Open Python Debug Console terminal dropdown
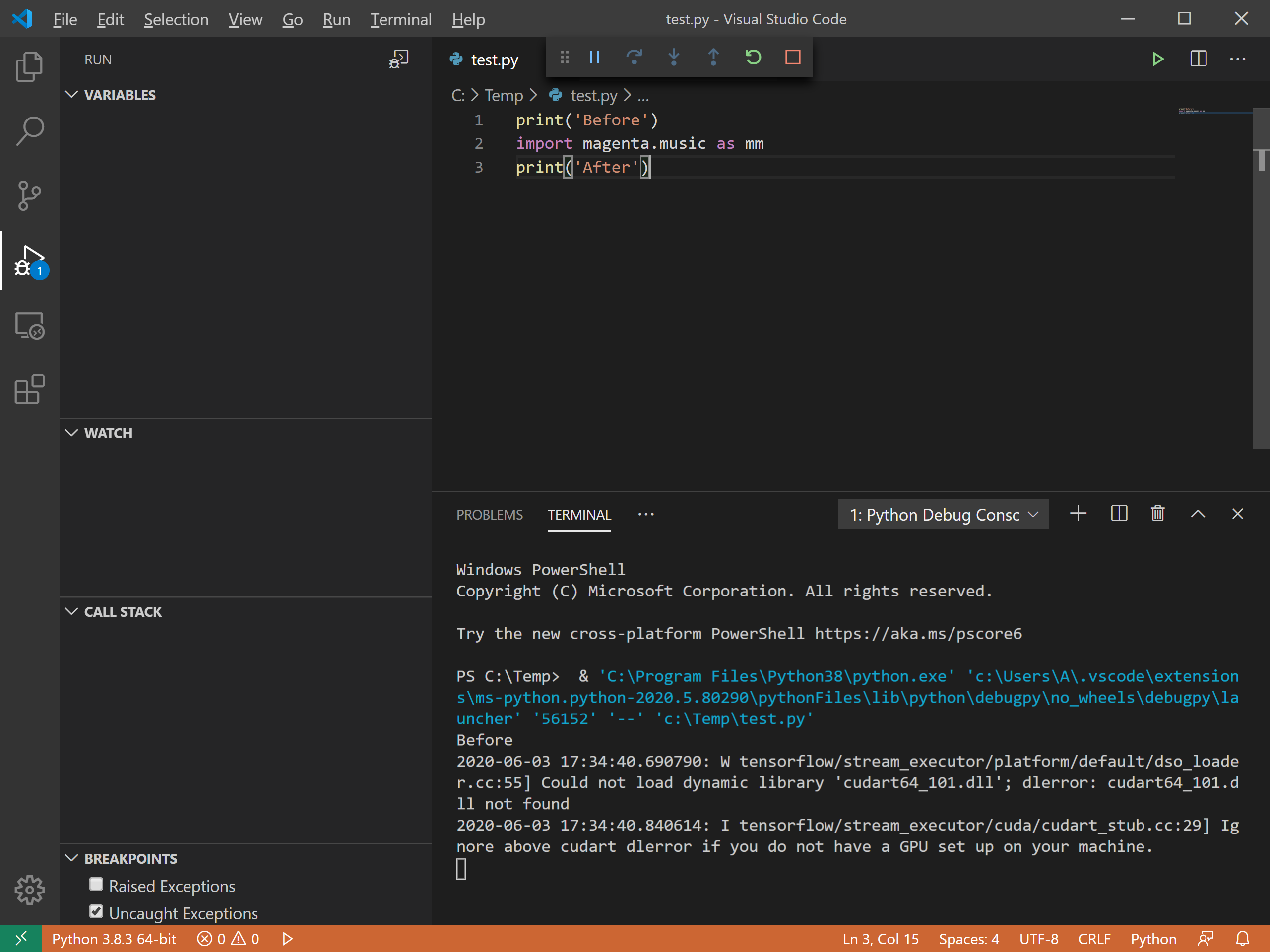This screenshot has width=1270, height=952. click(x=943, y=515)
